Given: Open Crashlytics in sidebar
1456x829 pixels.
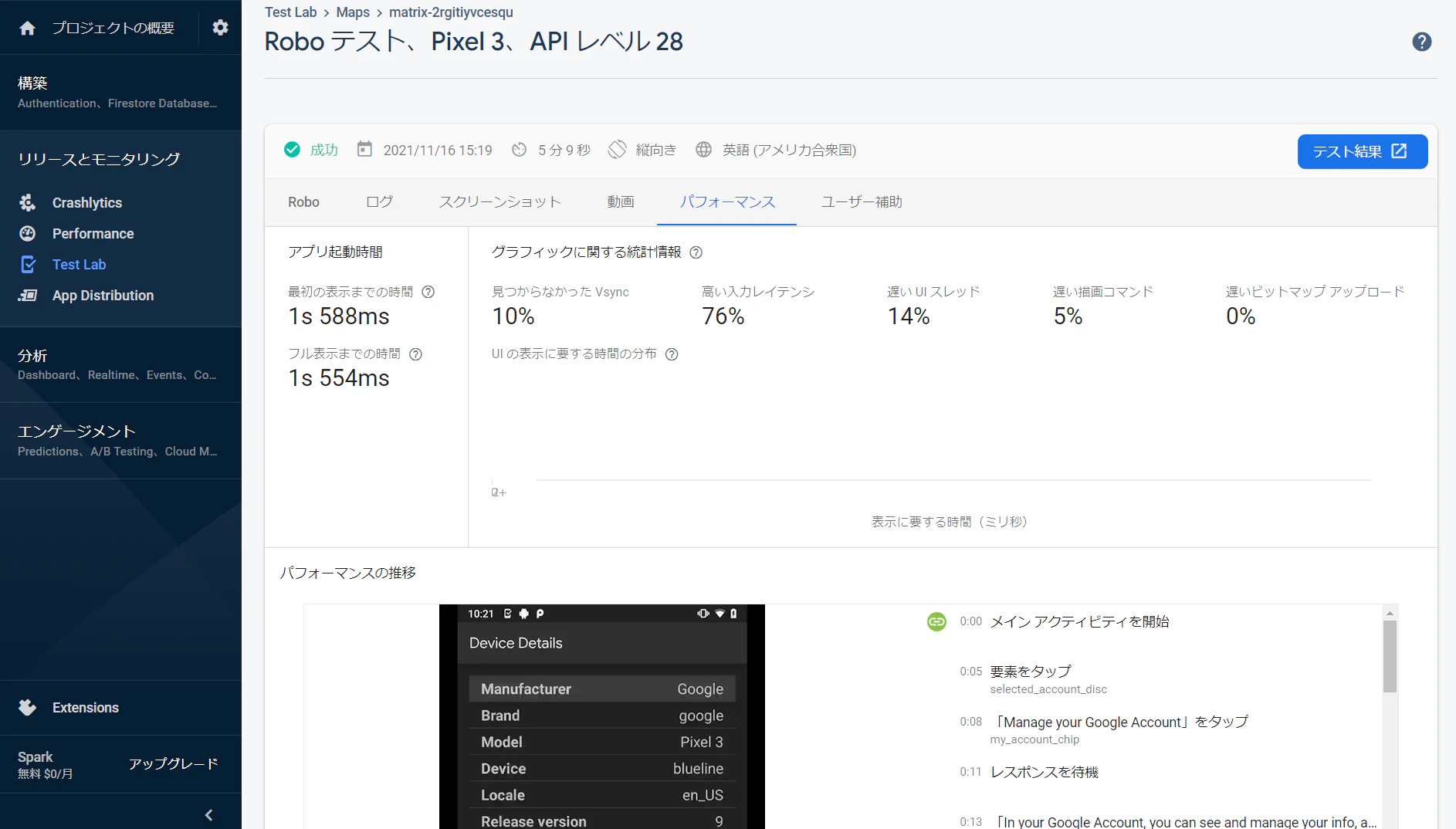Looking at the screenshot, I should (x=87, y=202).
